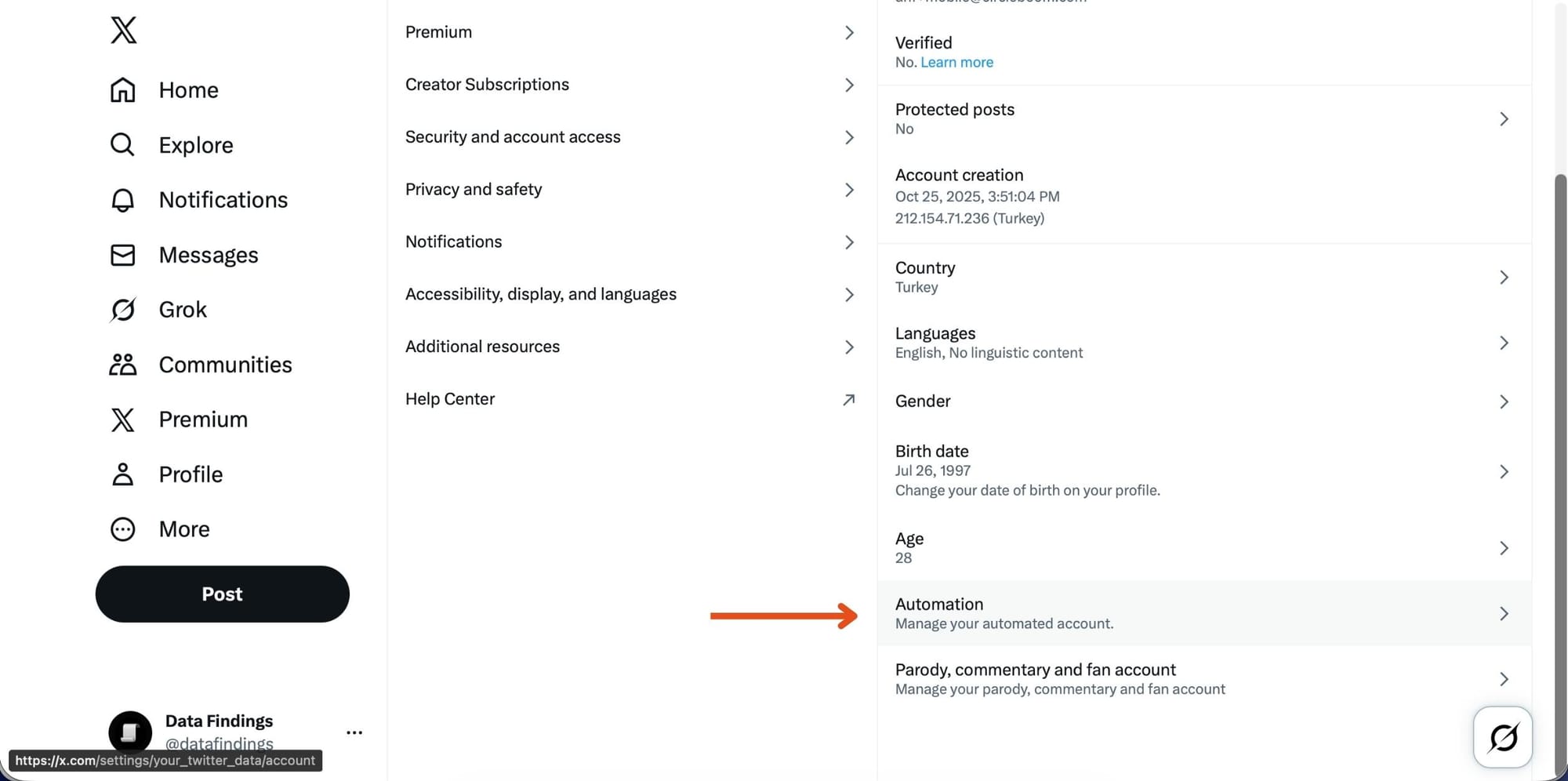Open Home via the house icon
Screen dimensions: 1568x781
[123, 90]
